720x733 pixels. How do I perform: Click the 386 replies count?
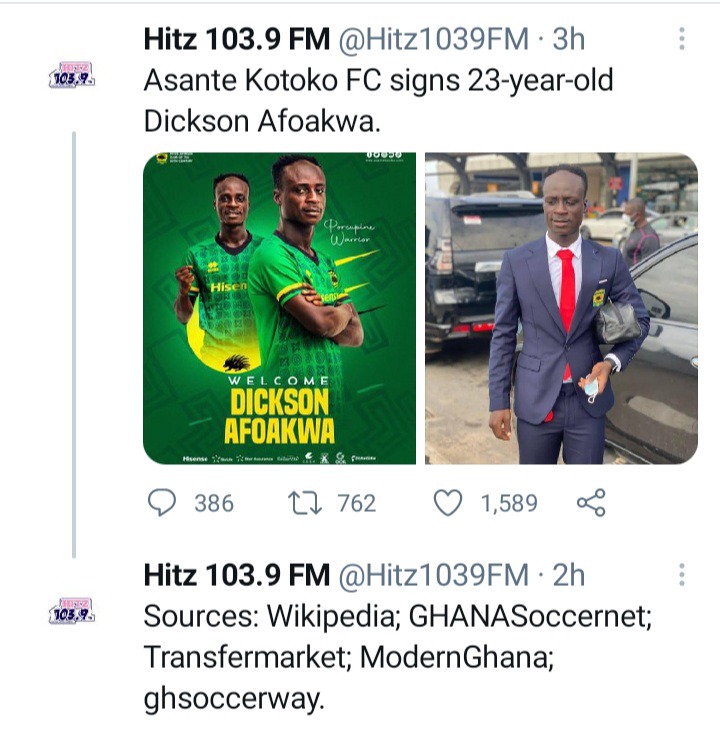(x=214, y=503)
